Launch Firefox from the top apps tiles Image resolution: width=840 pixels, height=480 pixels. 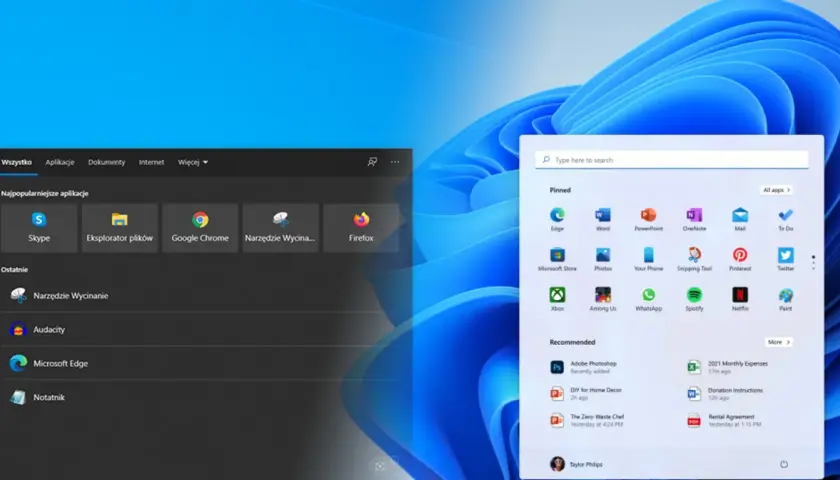click(361, 228)
